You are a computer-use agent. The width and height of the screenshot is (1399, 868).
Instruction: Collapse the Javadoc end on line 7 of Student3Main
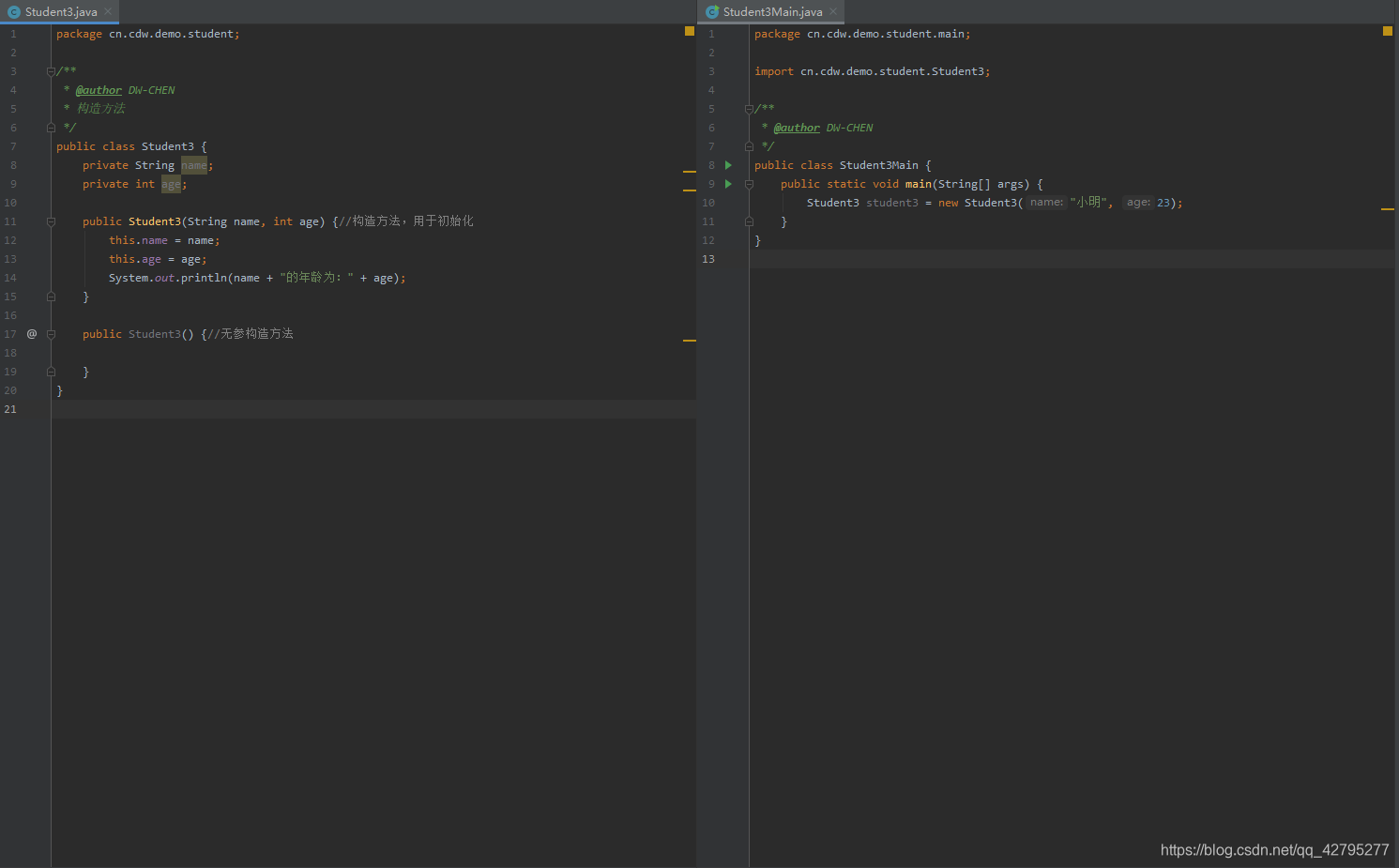pos(749,146)
